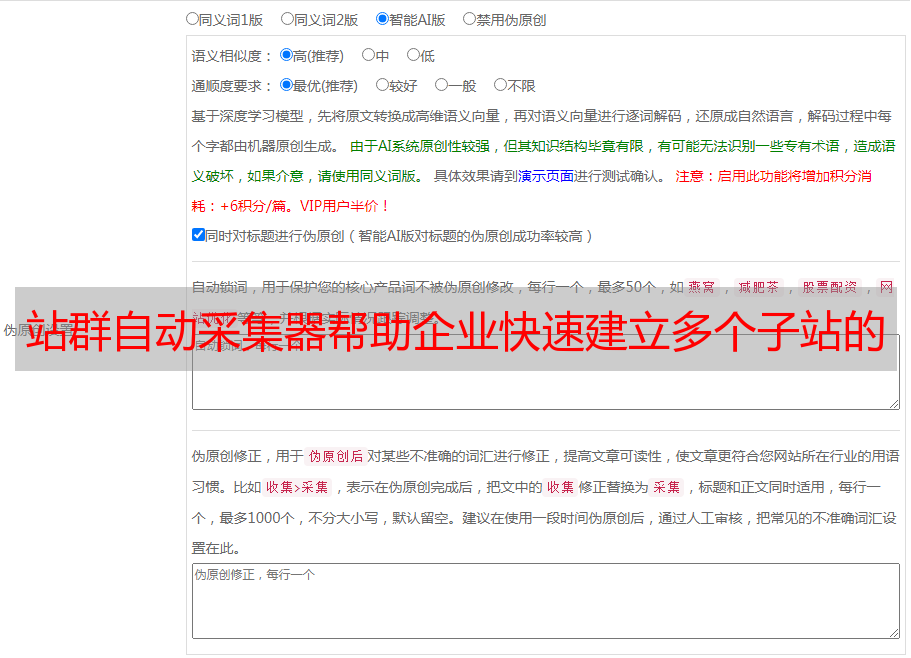Set 语义相似度 to 低
Screen dimensions: 911x658
(x=413, y=55)
